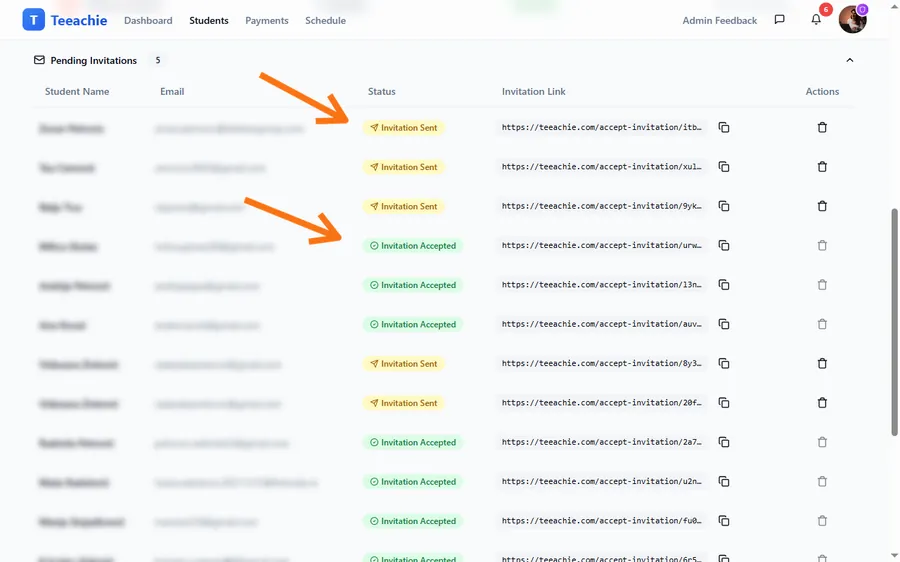Click the page vertical scrollbar thumb
The width and height of the screenshot is (900, 562).
[894, 322]
